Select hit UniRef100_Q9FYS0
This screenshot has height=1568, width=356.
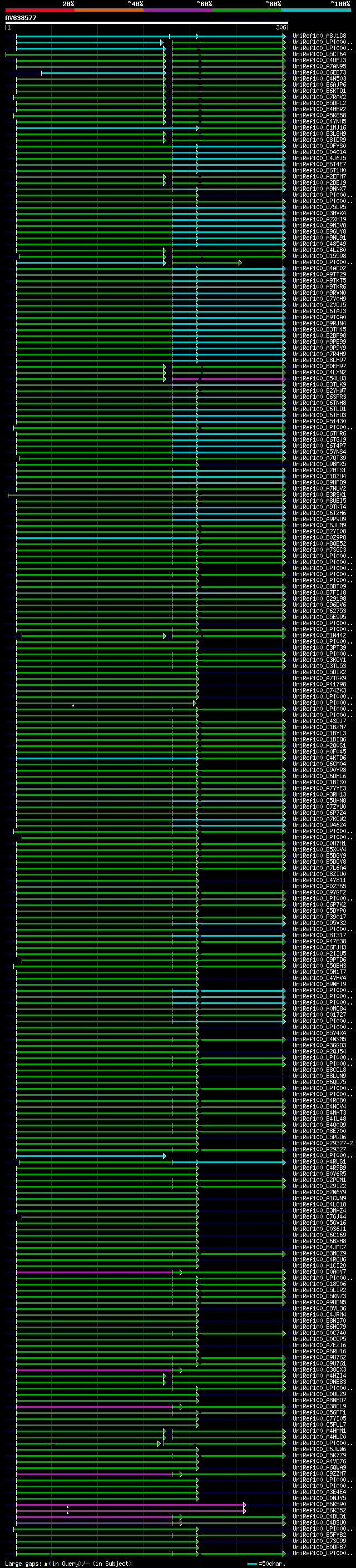click(x=319, y=146)
